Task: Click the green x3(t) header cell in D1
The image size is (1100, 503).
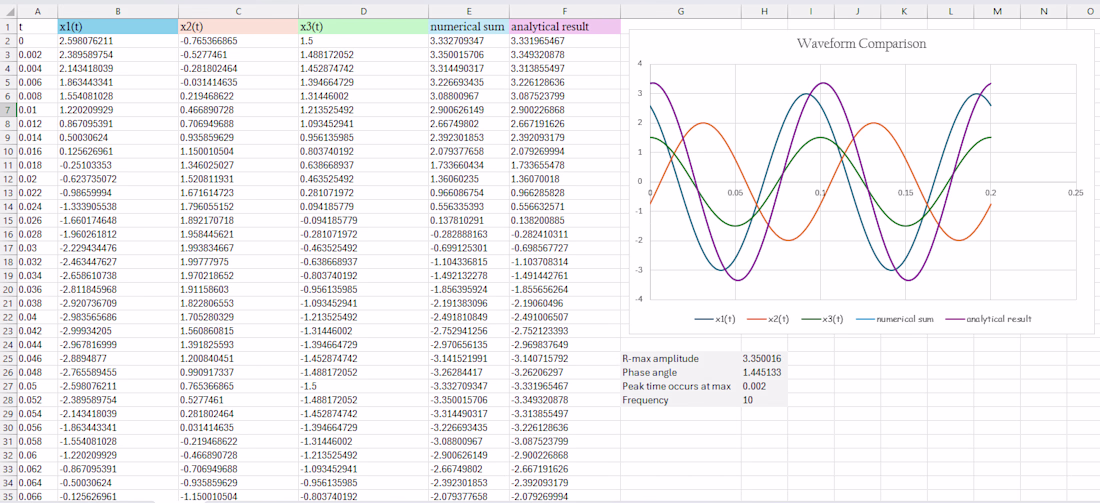Action: (363, 27)
